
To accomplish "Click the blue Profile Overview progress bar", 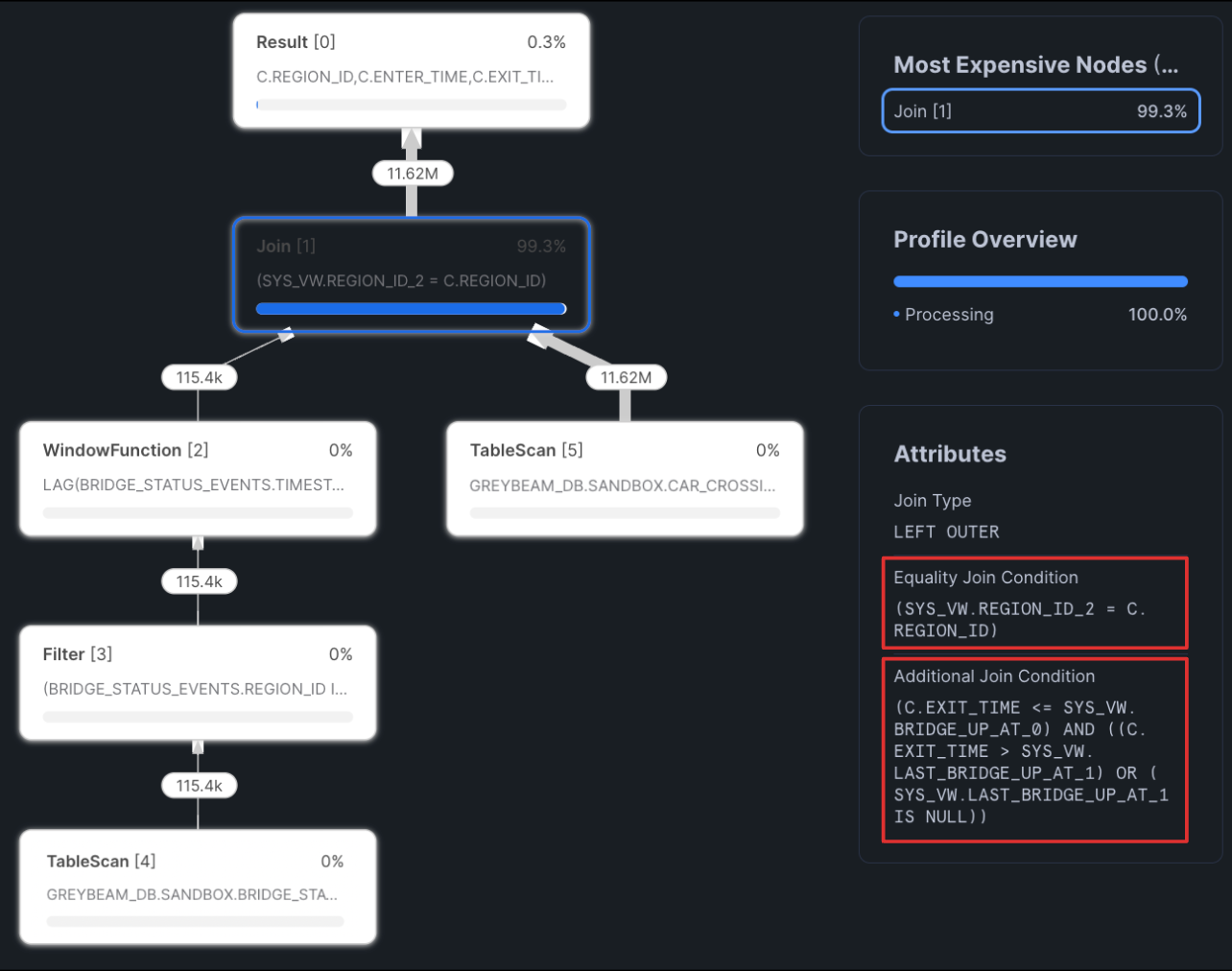I will pos(1040,281).
